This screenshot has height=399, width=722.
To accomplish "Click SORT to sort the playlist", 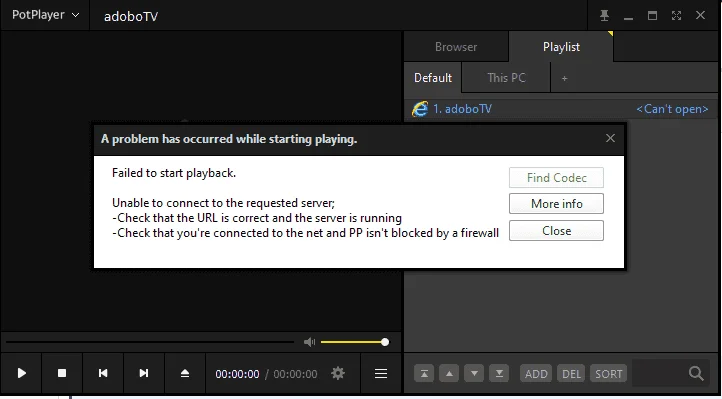I will pos(609,374).
